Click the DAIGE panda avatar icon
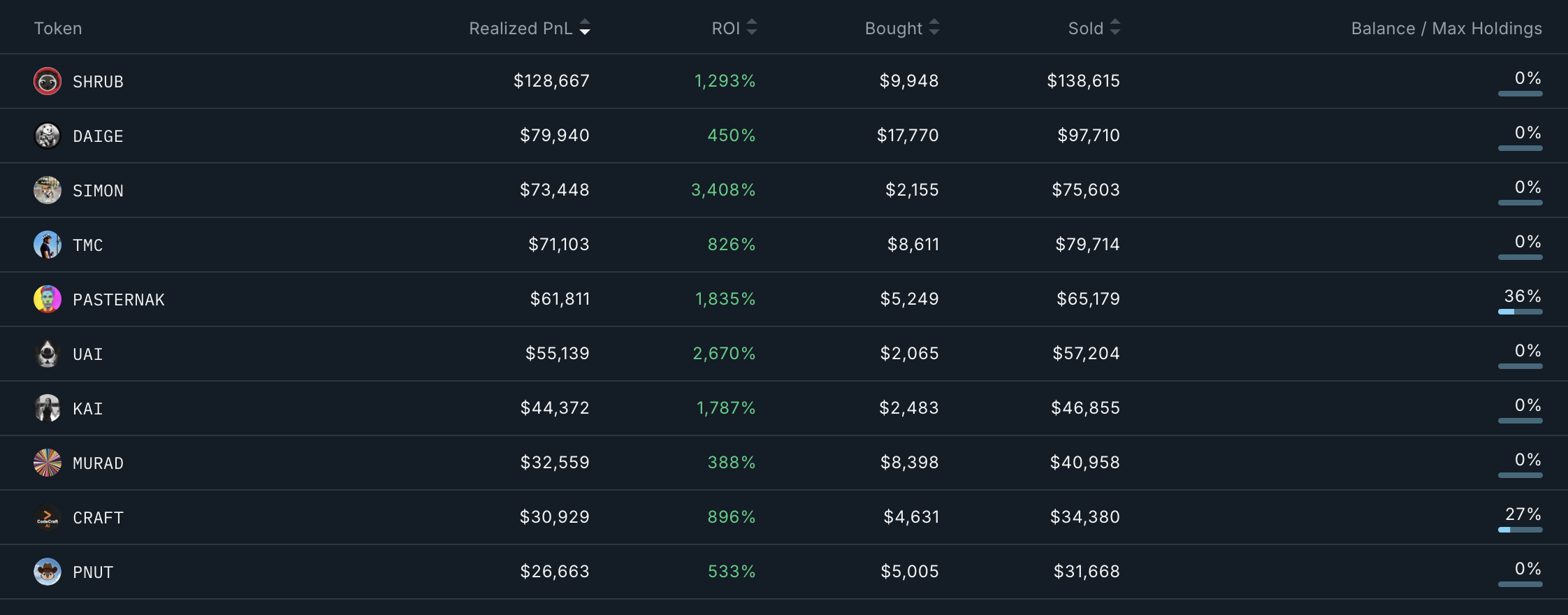The image size is (1568, 615). coord(46,136)
